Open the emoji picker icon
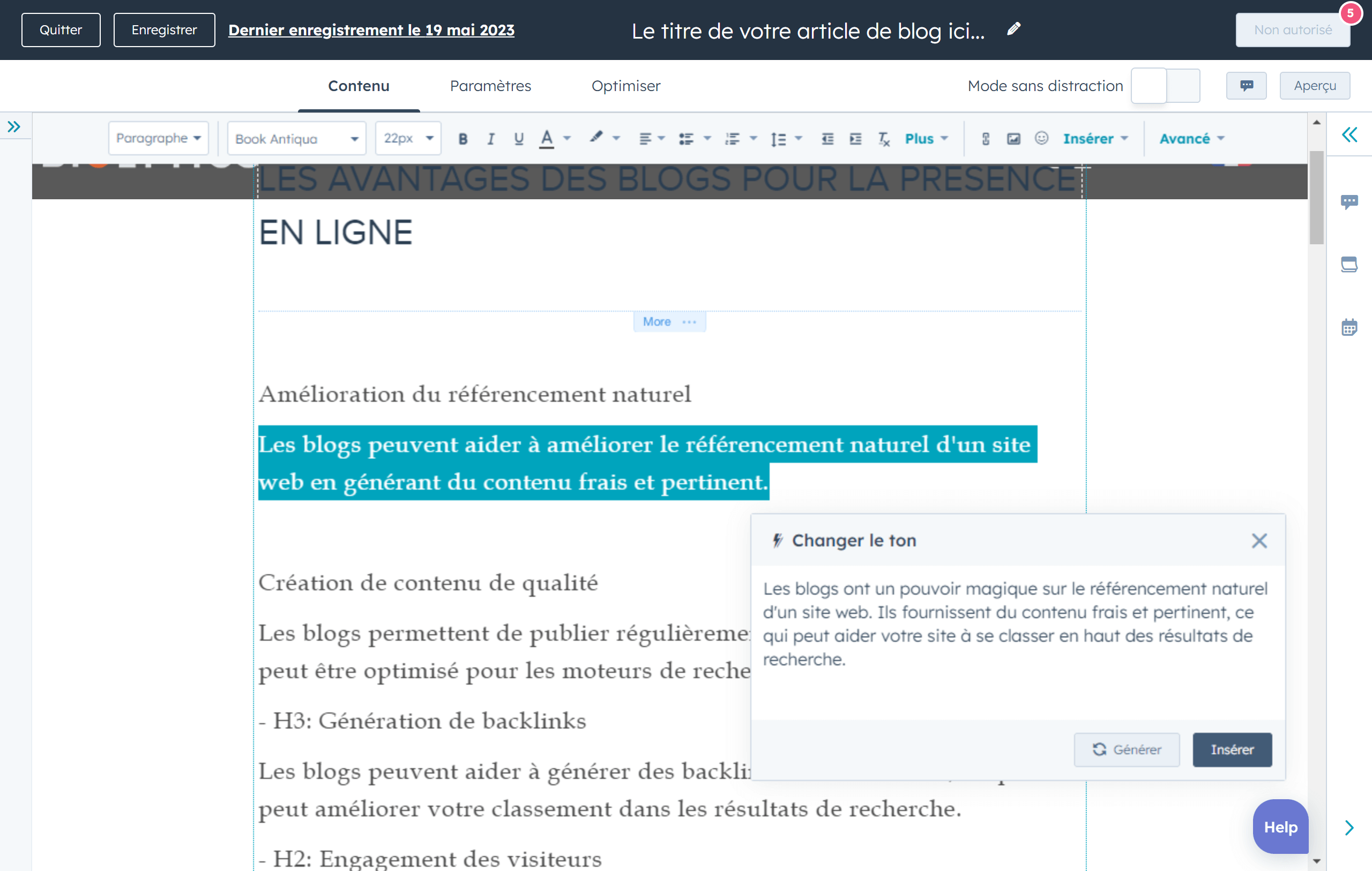Screen dimensions: 1372x871 1041,138
